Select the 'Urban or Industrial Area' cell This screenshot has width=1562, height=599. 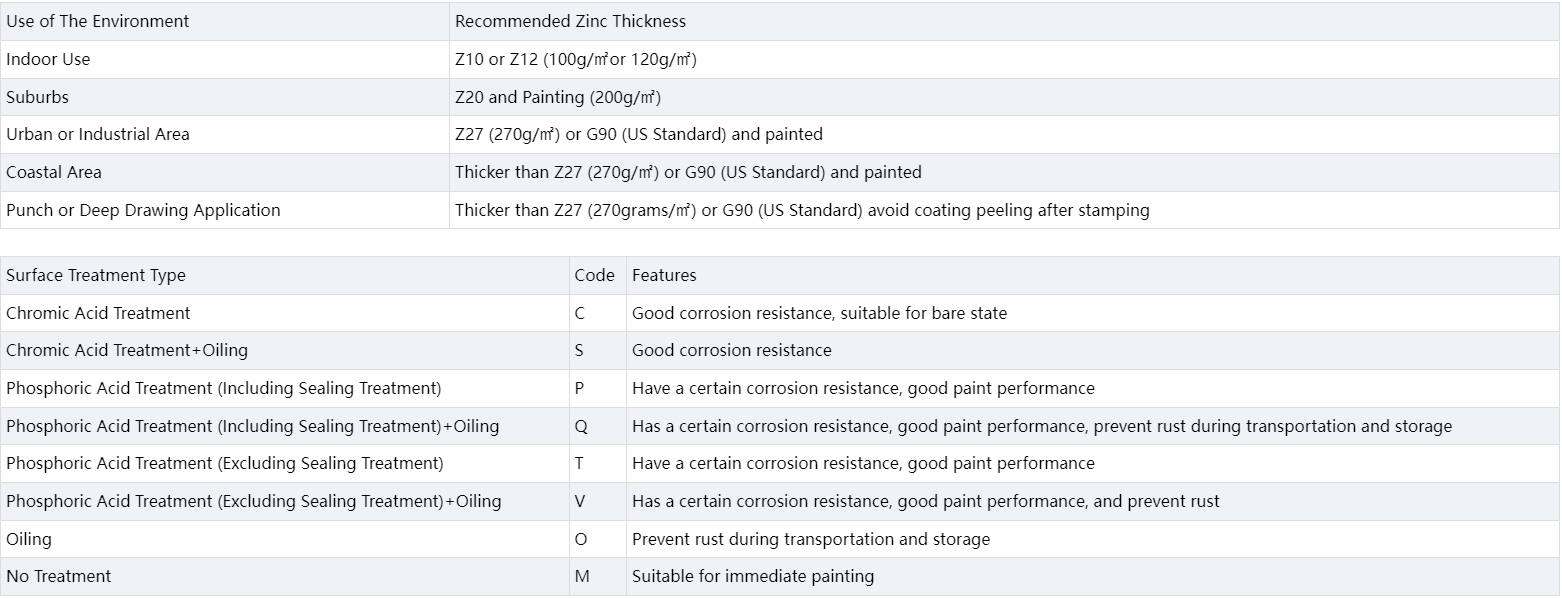[98, 134]
